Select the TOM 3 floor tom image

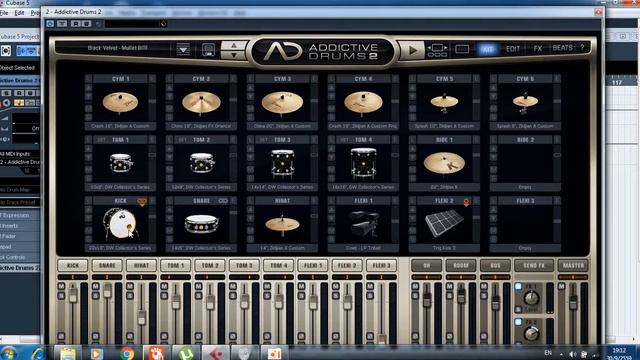[x=282, y=163]
